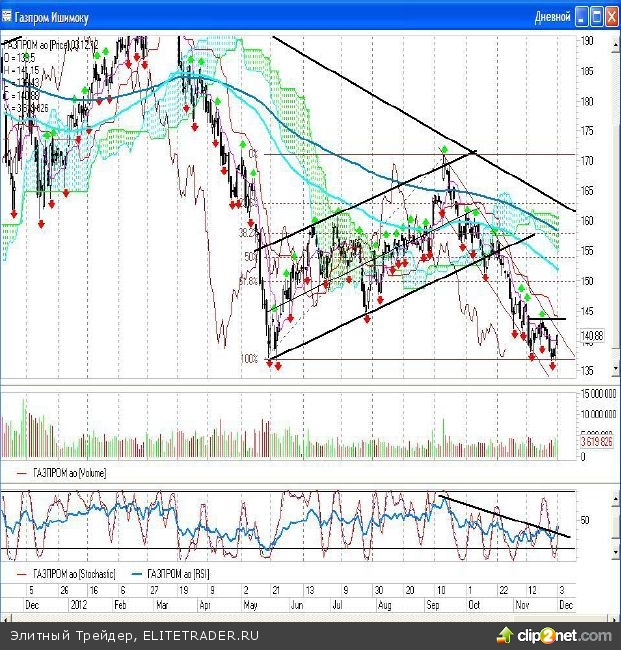The height and width of the screenshot is (650, 621).
Task: Select the ГАЗПРОМ ао [RSI] legend entry
Action: pos(180,574)
